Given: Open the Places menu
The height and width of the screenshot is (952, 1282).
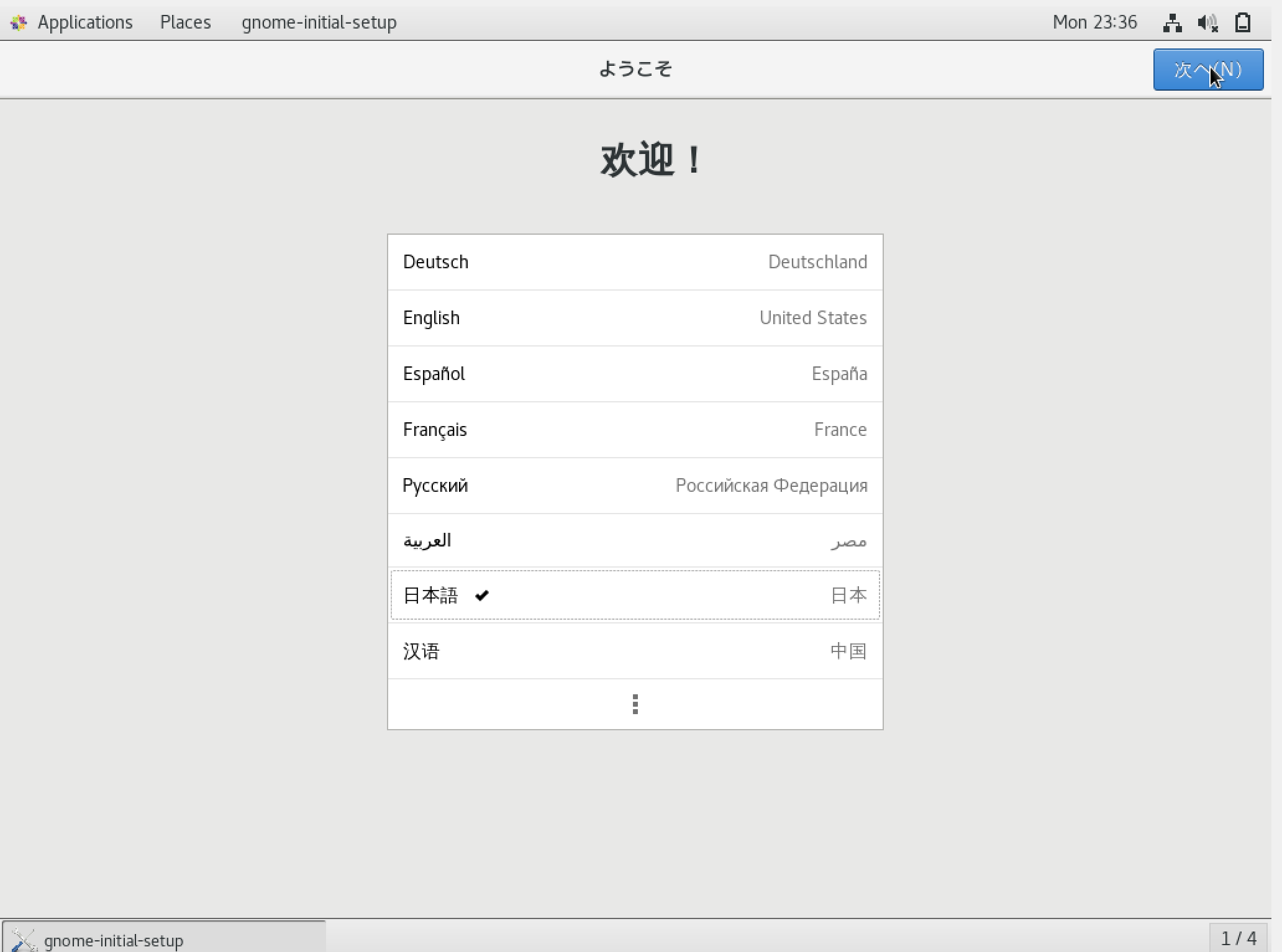Looking at the screenshot, I should [185, 22].
